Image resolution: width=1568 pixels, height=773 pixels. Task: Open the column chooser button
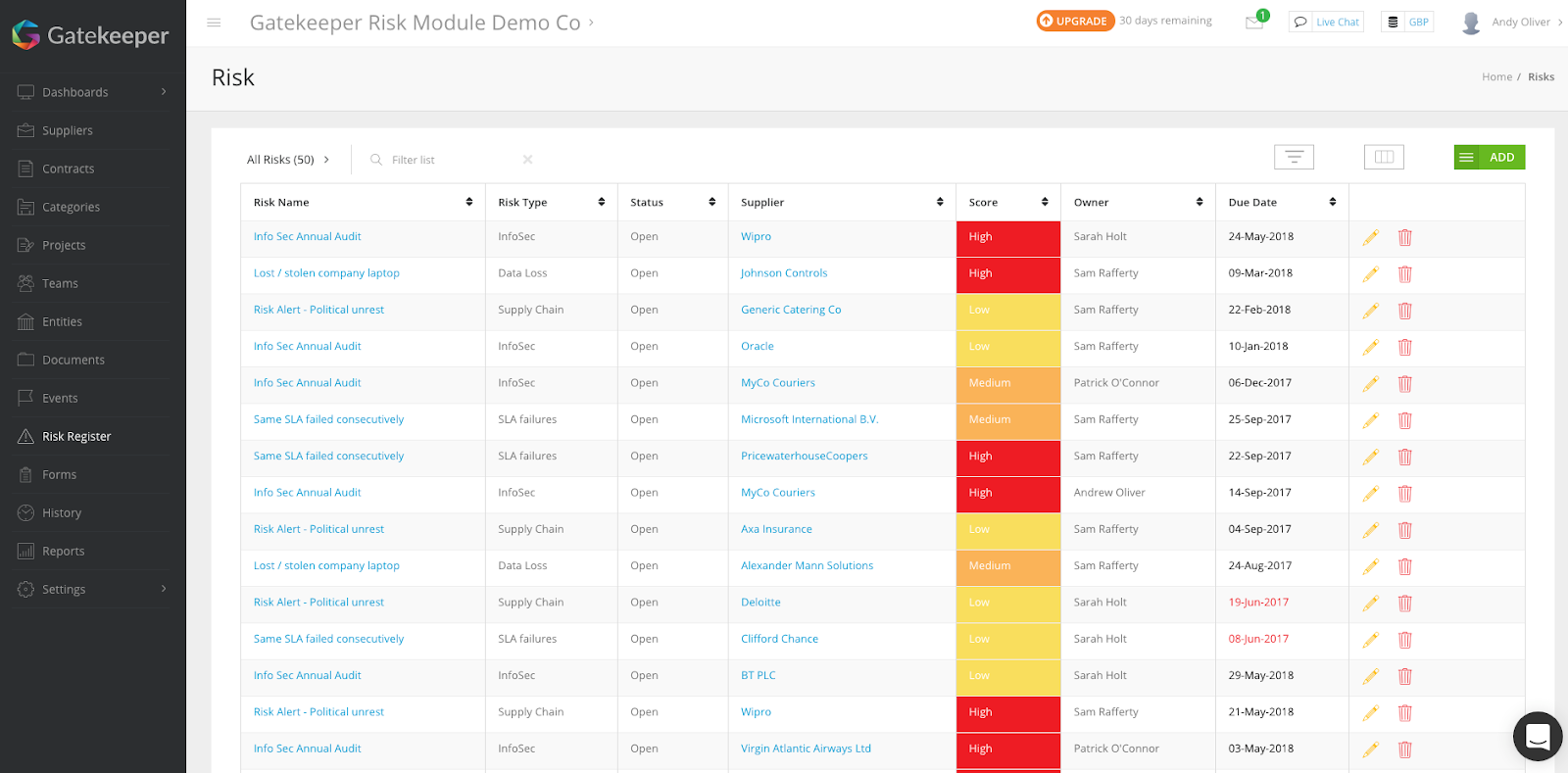(1384, 157)
